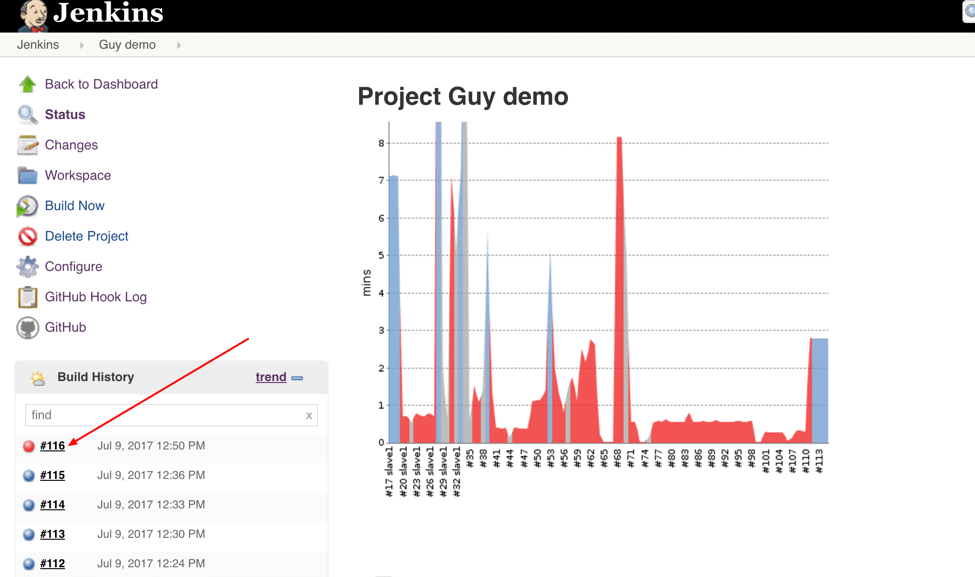The image size is (975, 577).
Task: Collapse the build trend with the minus icon
Action: [x=297, y=378]
